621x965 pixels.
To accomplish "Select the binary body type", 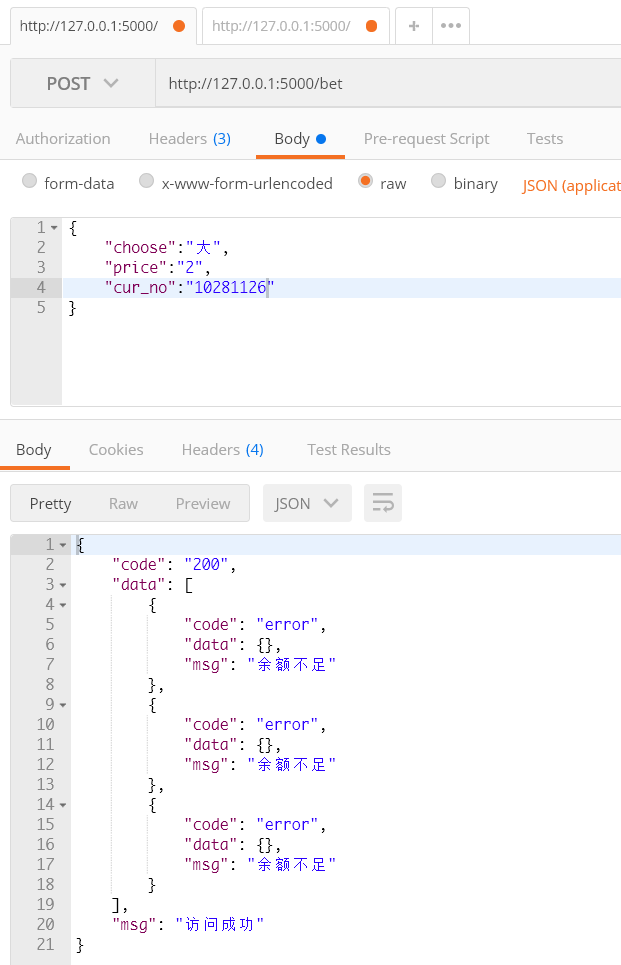I will pyautogui.click(x=438, y=182).
